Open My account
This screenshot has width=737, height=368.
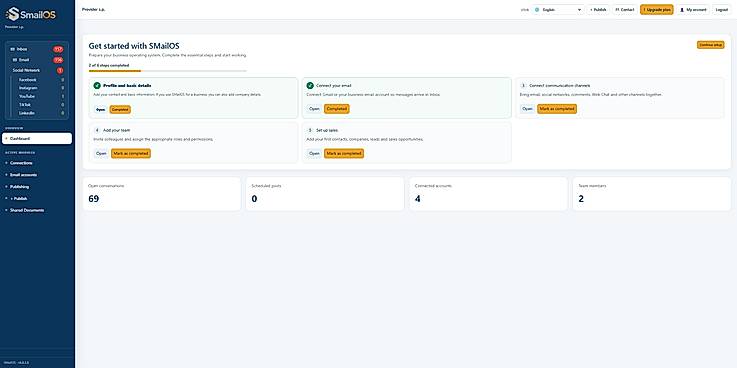(693, 9)
